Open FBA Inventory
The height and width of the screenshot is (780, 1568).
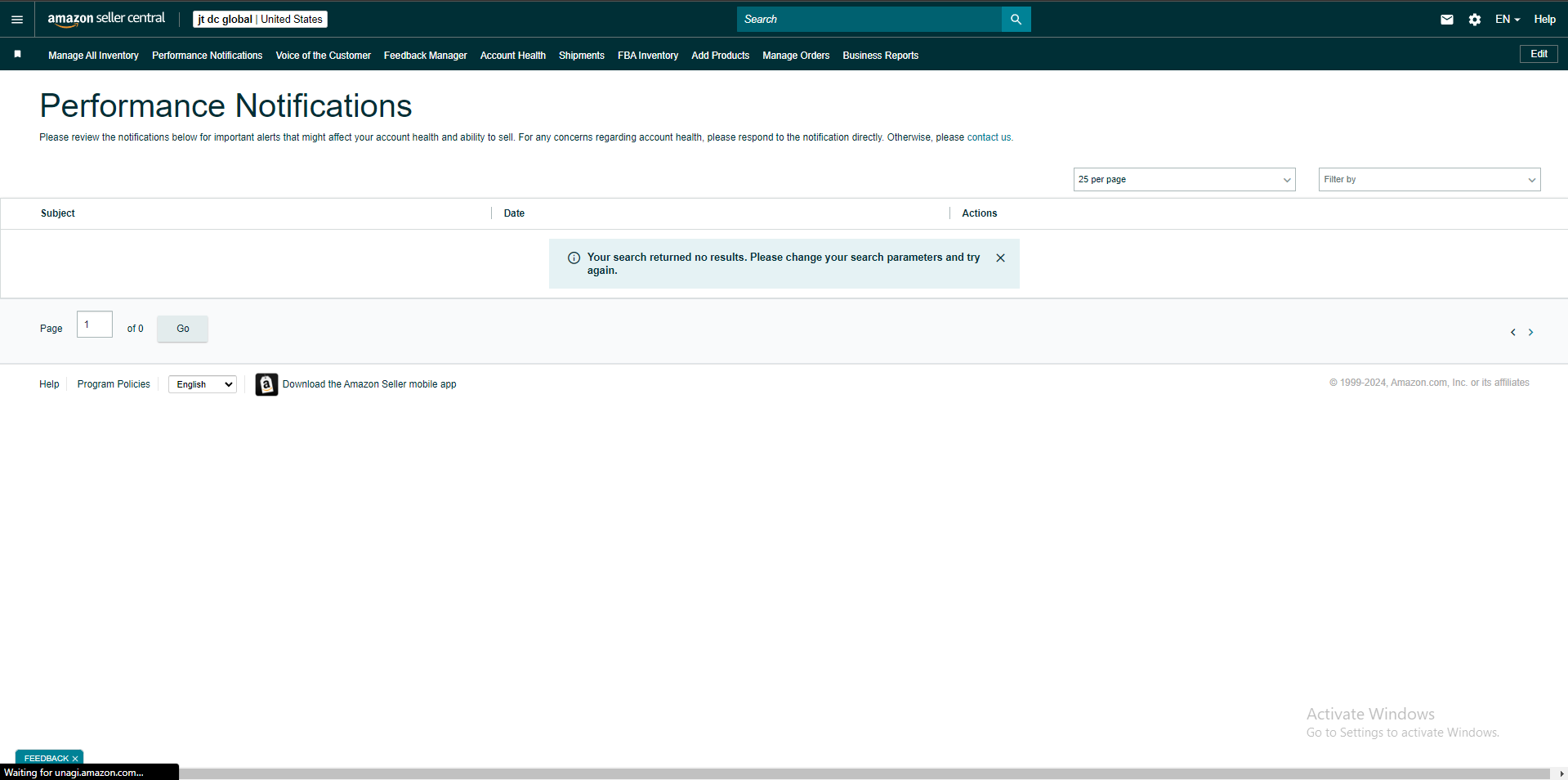(x=648, y=56)
